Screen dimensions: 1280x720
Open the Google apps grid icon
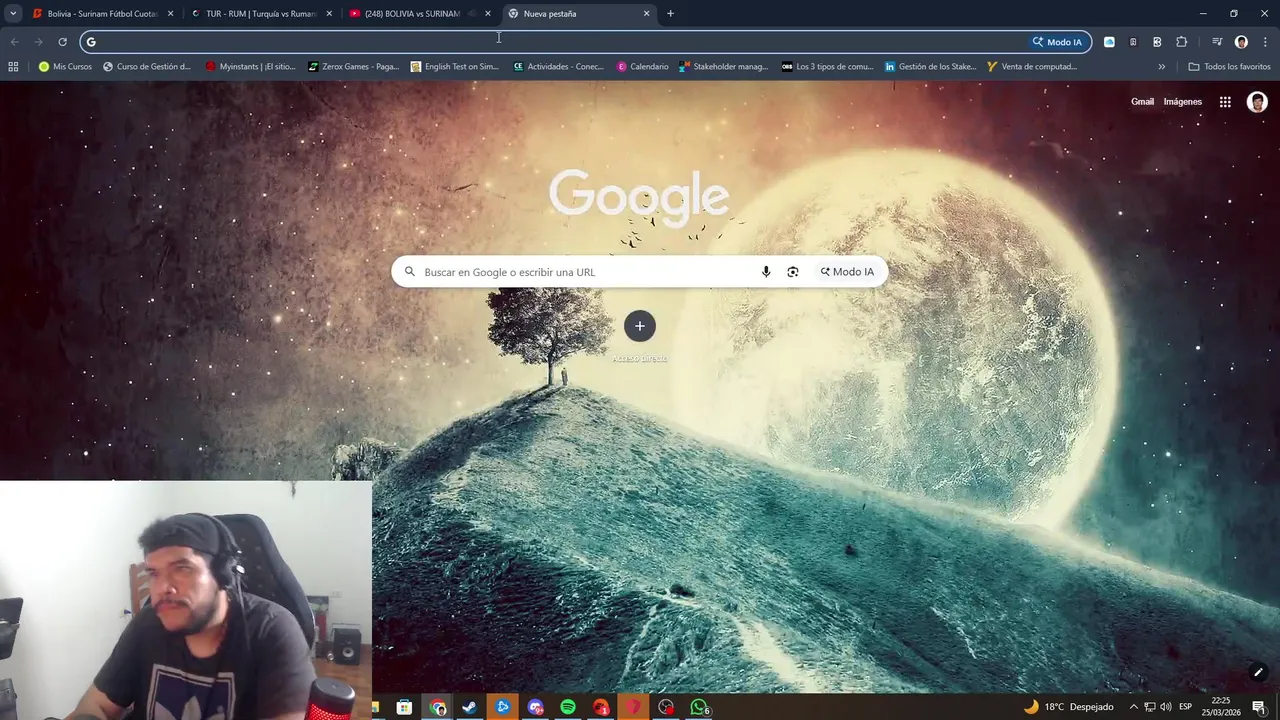point(1225,102)
